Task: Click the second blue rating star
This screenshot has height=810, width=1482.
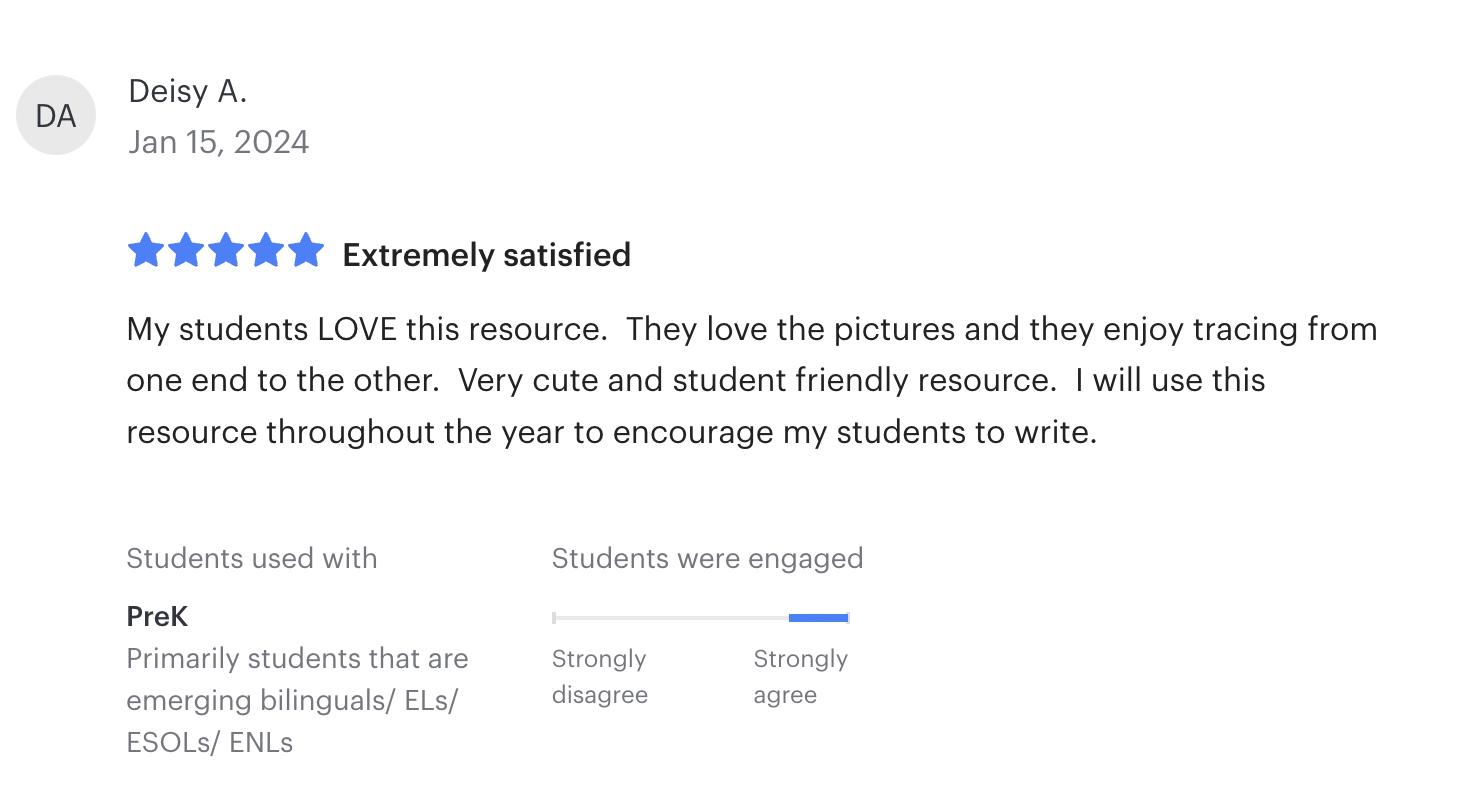Action: (x=186, y=251)
